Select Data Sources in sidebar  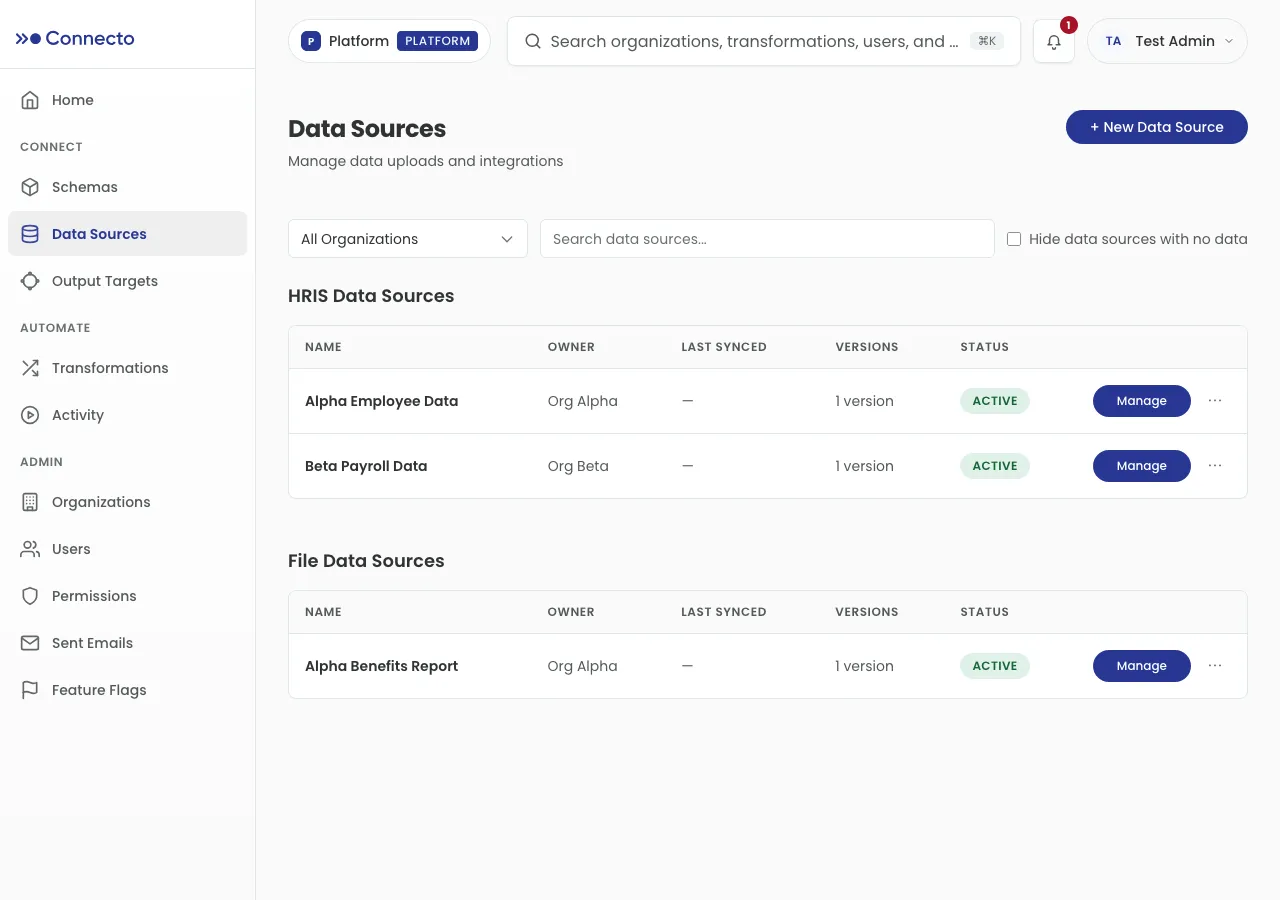coord(127,234)
